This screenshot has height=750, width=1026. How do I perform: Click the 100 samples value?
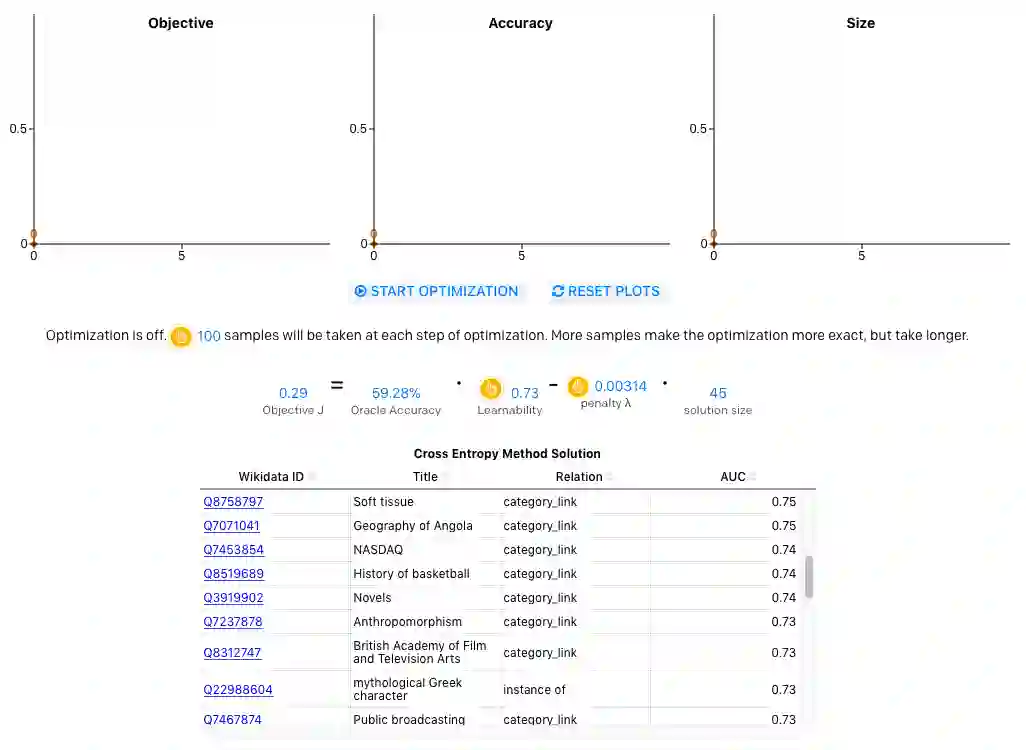click(209, 336)
